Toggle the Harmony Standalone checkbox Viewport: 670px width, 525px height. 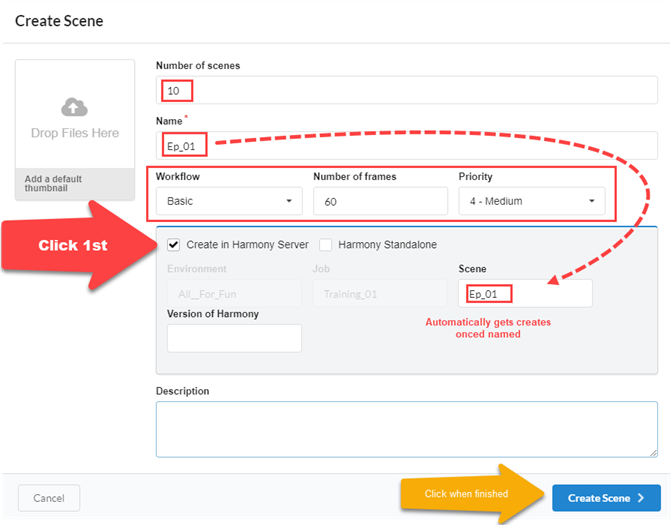(326, 245)
